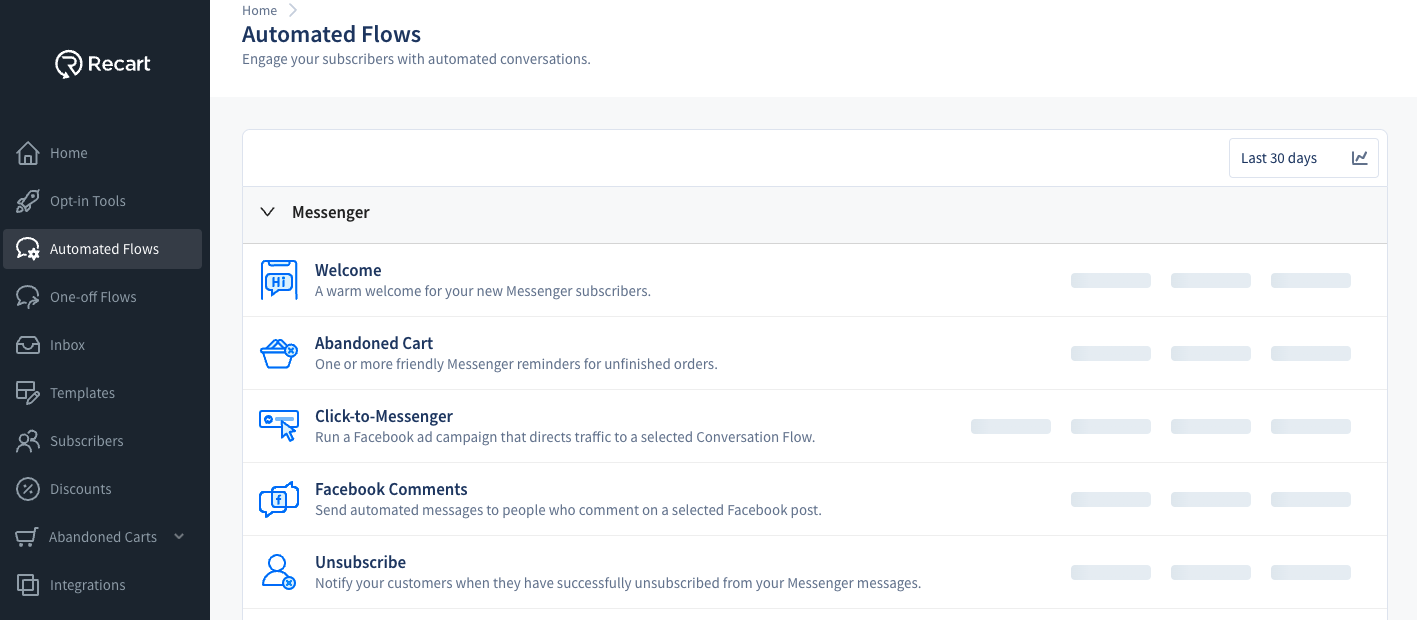The image size is (1417, 620).
Task: Open the Unsubscribe flow
Action: pyautogui.click(x=360, y=562)
